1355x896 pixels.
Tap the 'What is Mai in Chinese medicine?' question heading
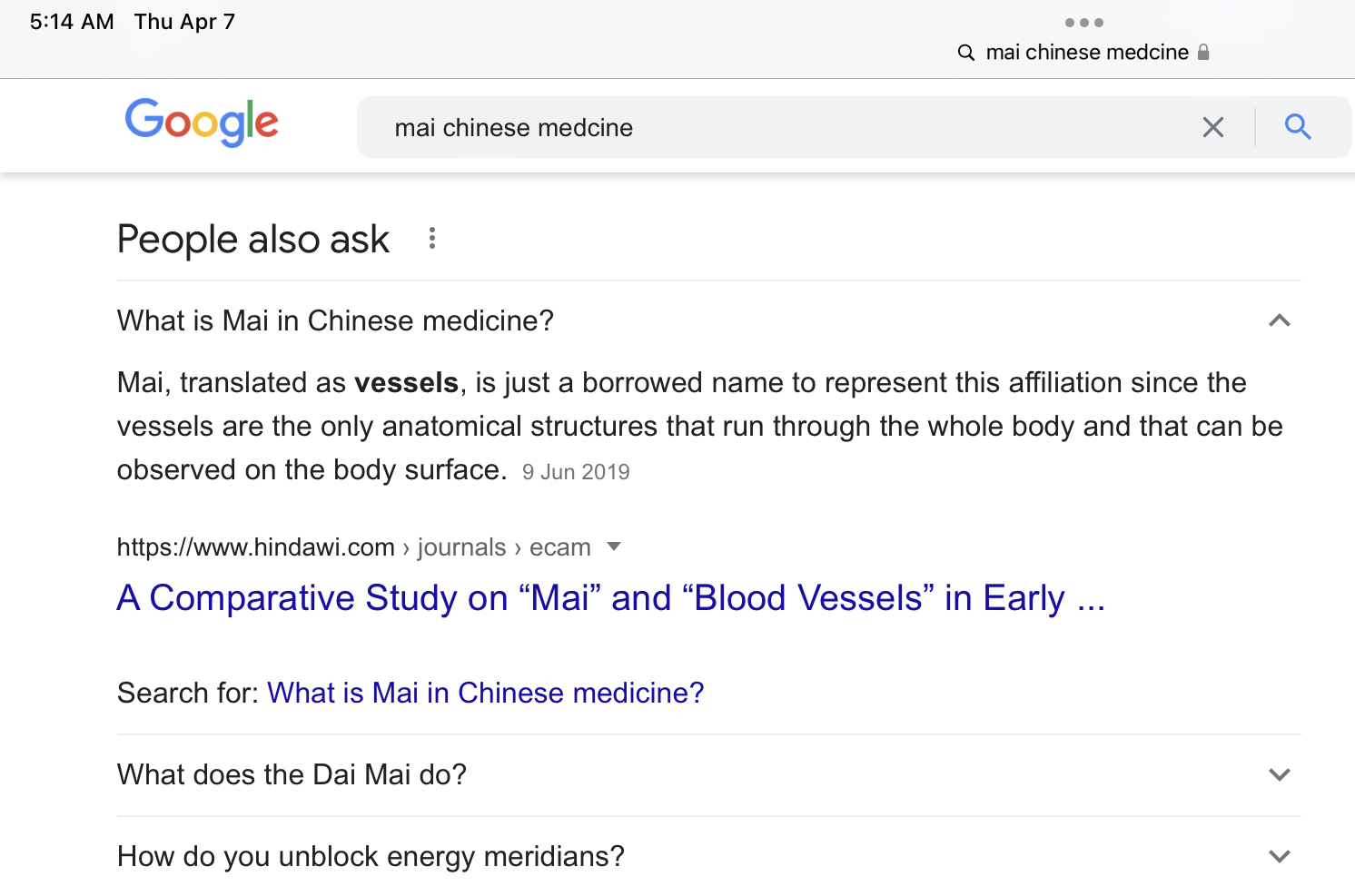(x=335, y=320)
